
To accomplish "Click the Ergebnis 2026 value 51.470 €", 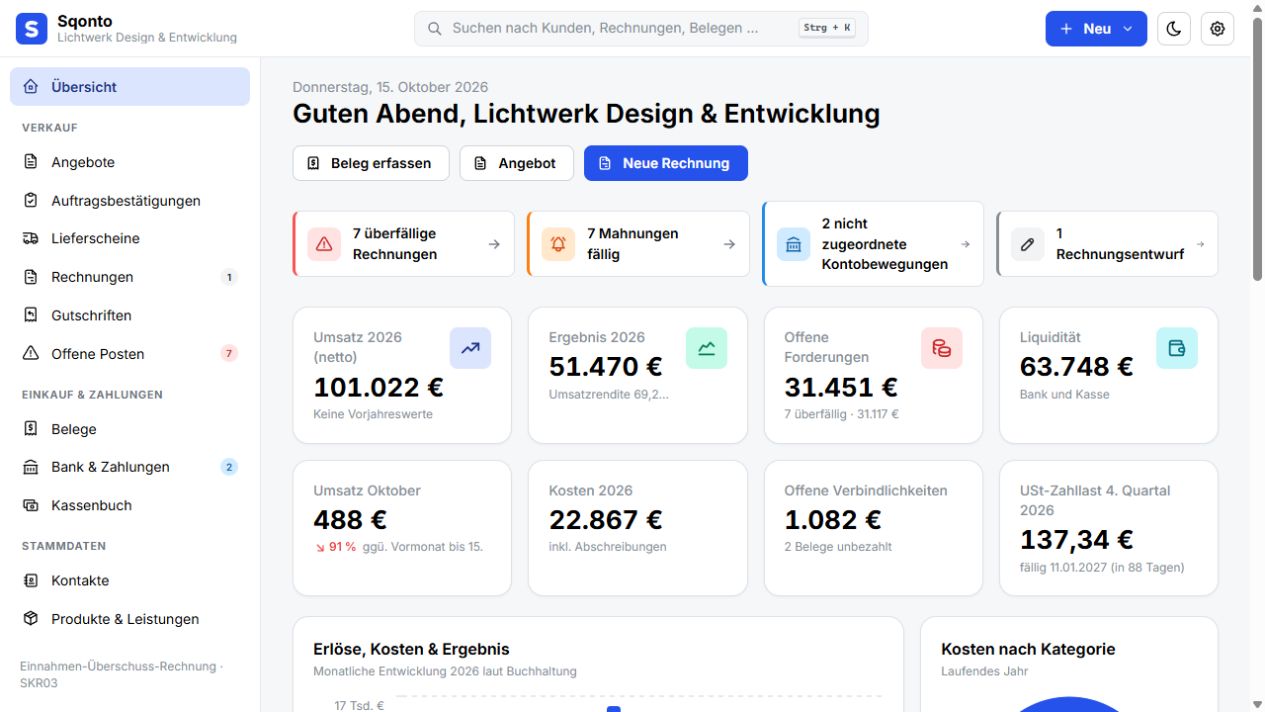I will click(606, 367).
